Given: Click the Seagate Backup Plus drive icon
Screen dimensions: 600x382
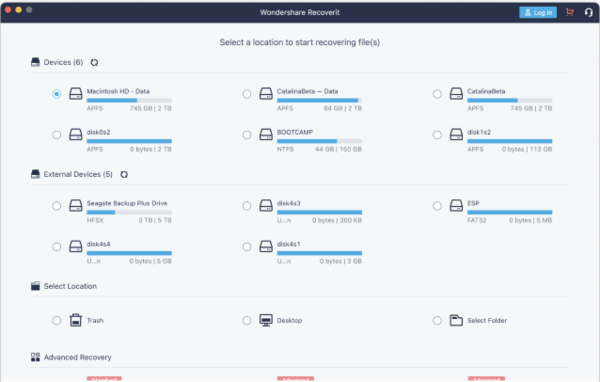Looking at the screenshot, I should click(x=76, y=206).
